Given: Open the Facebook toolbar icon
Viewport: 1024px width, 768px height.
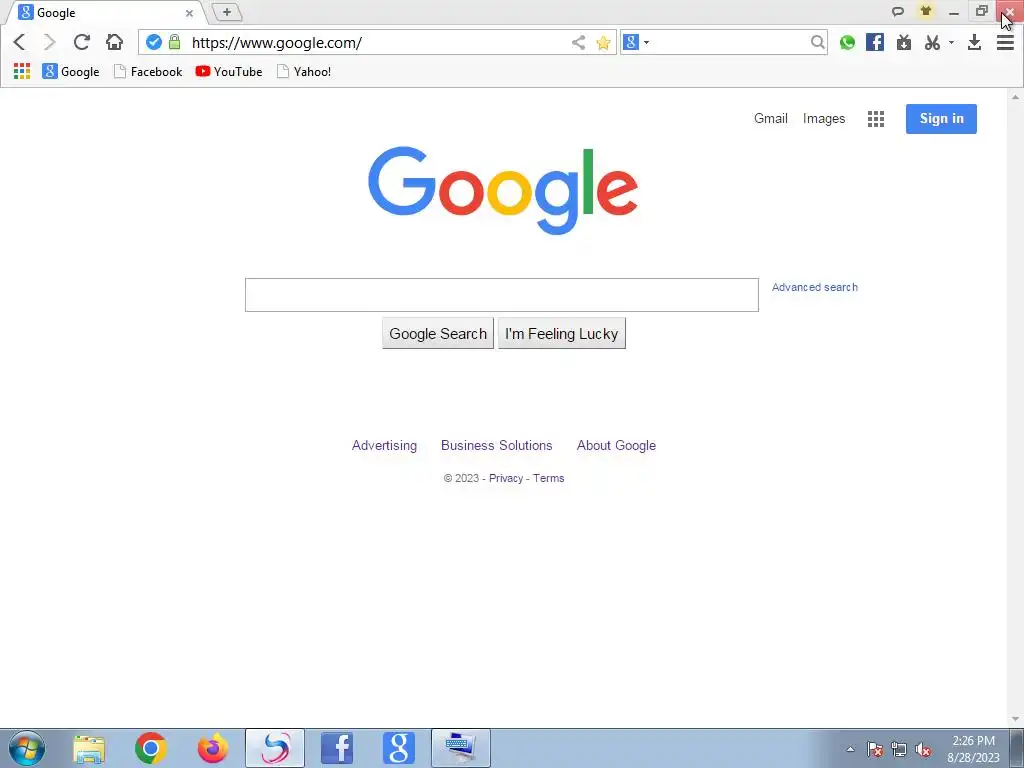Looking at the screenshot, I should click(874, 42).
